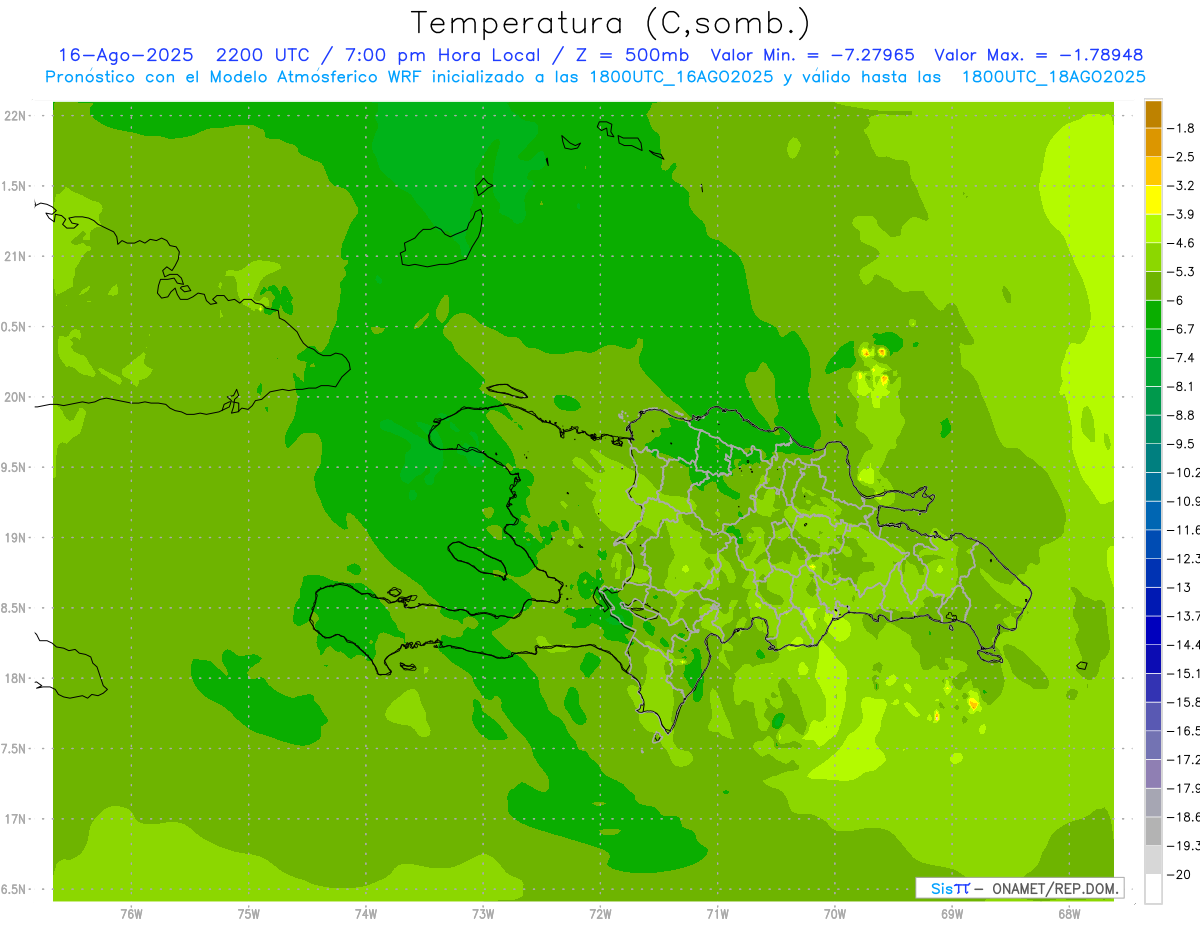Click the 'Temperatura (C,somb.)' title
Viewport: 1200px width, 927px height.
611,24
